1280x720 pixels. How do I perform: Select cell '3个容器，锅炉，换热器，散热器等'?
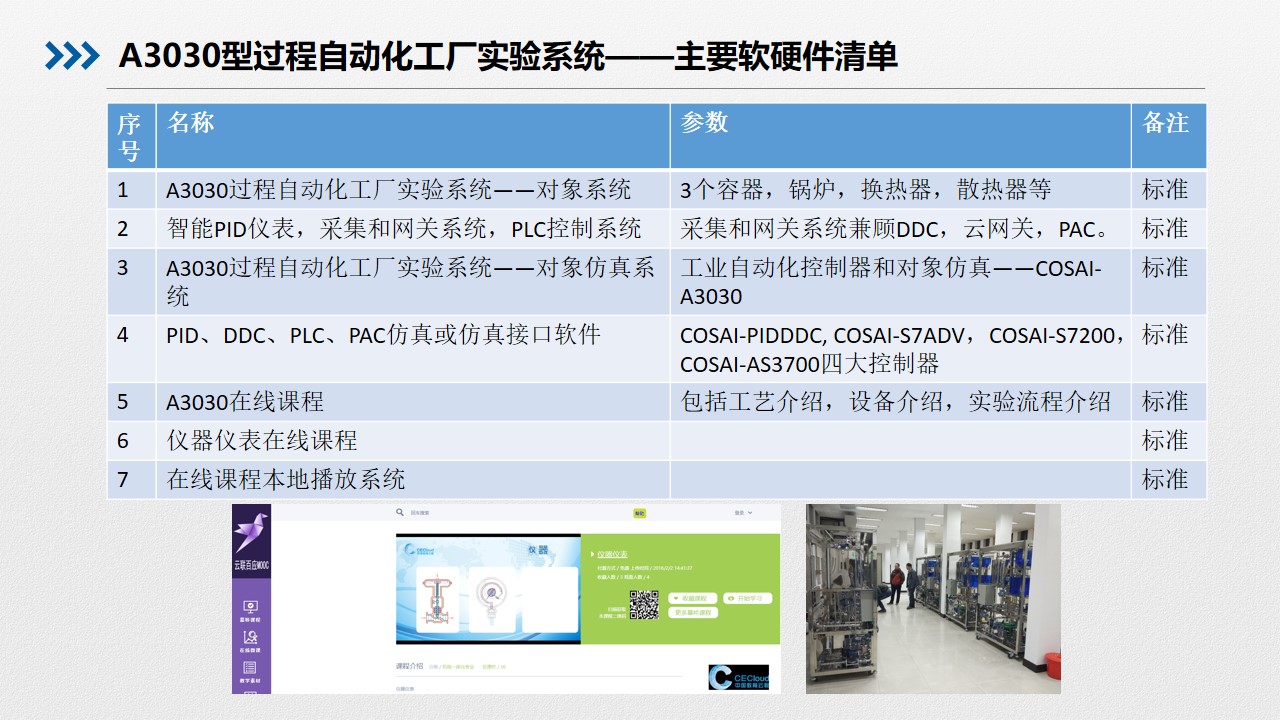[x=900, y=190]
